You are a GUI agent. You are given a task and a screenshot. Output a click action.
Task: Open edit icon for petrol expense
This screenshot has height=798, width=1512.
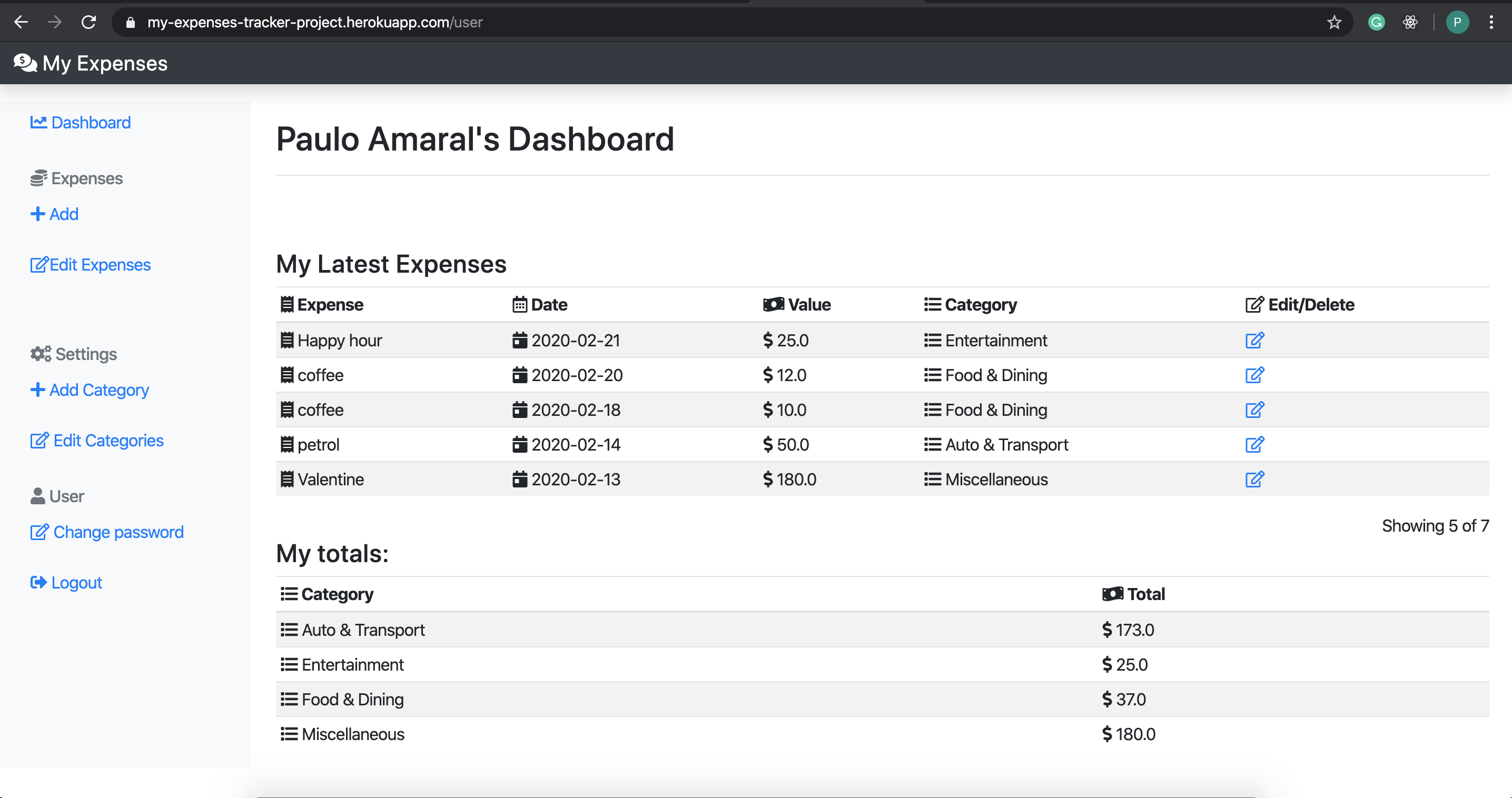[x=1254, y=445]
